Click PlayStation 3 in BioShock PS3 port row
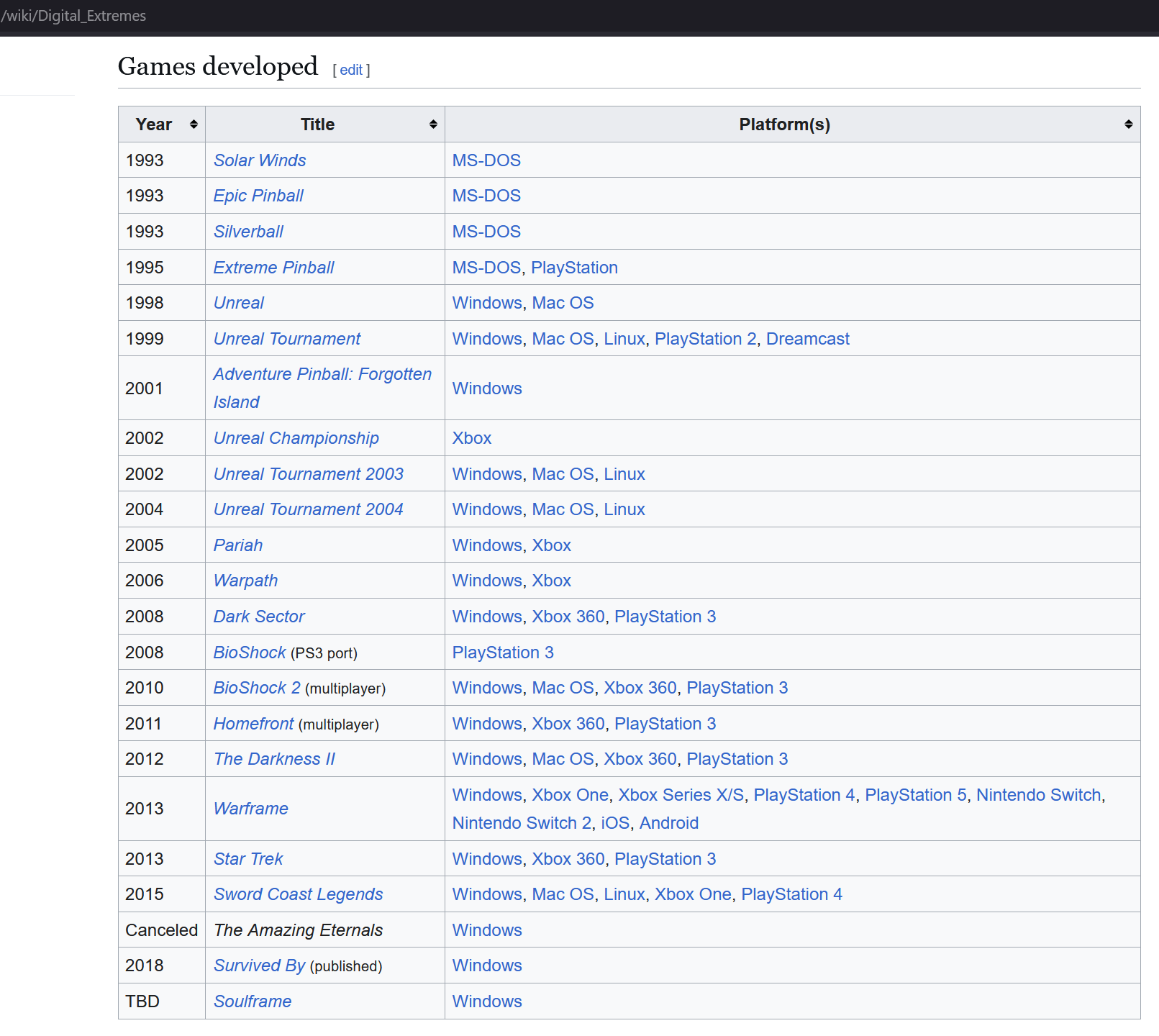 pos(503,653)
